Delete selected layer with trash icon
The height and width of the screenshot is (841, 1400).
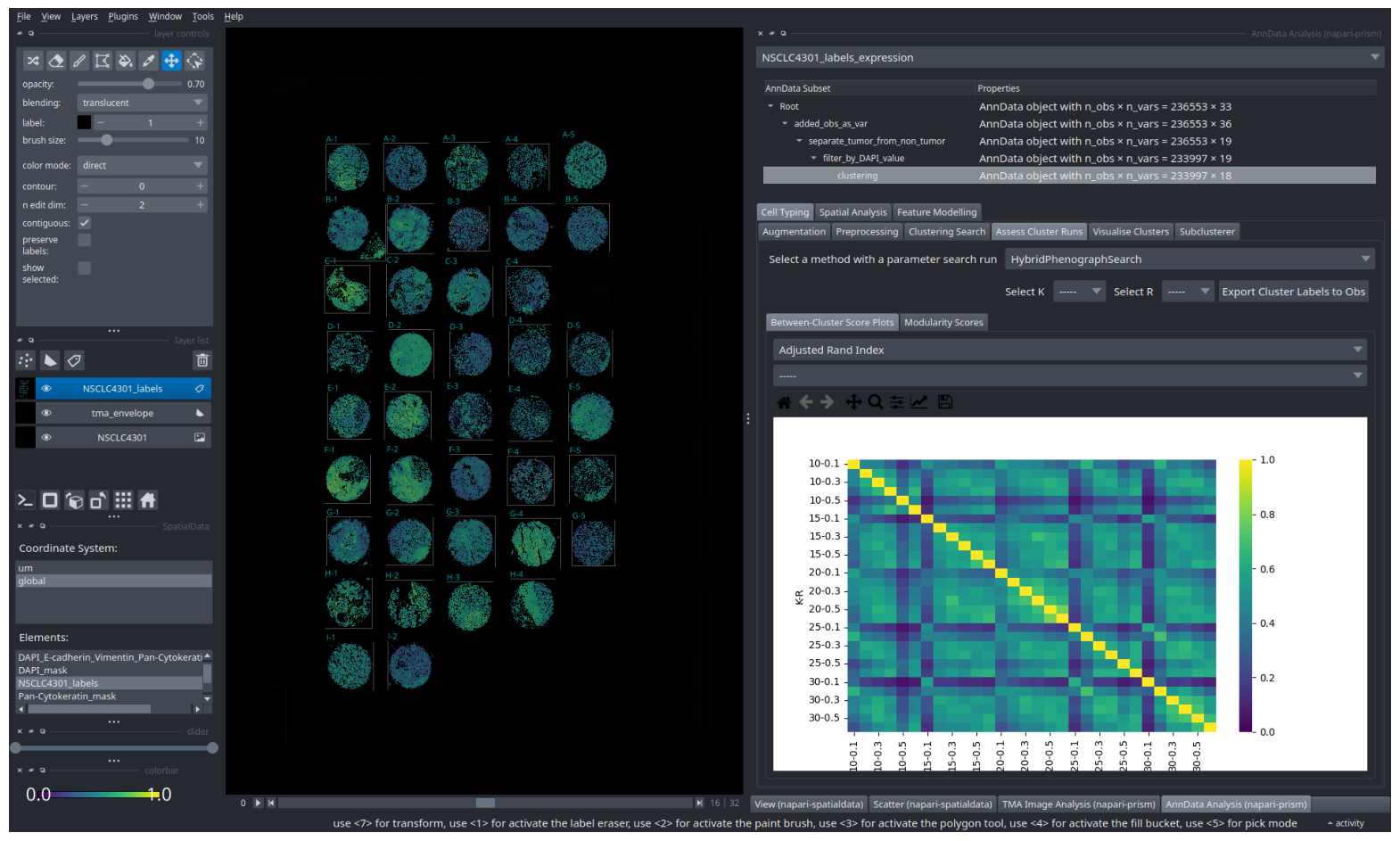tap(202, 360)
